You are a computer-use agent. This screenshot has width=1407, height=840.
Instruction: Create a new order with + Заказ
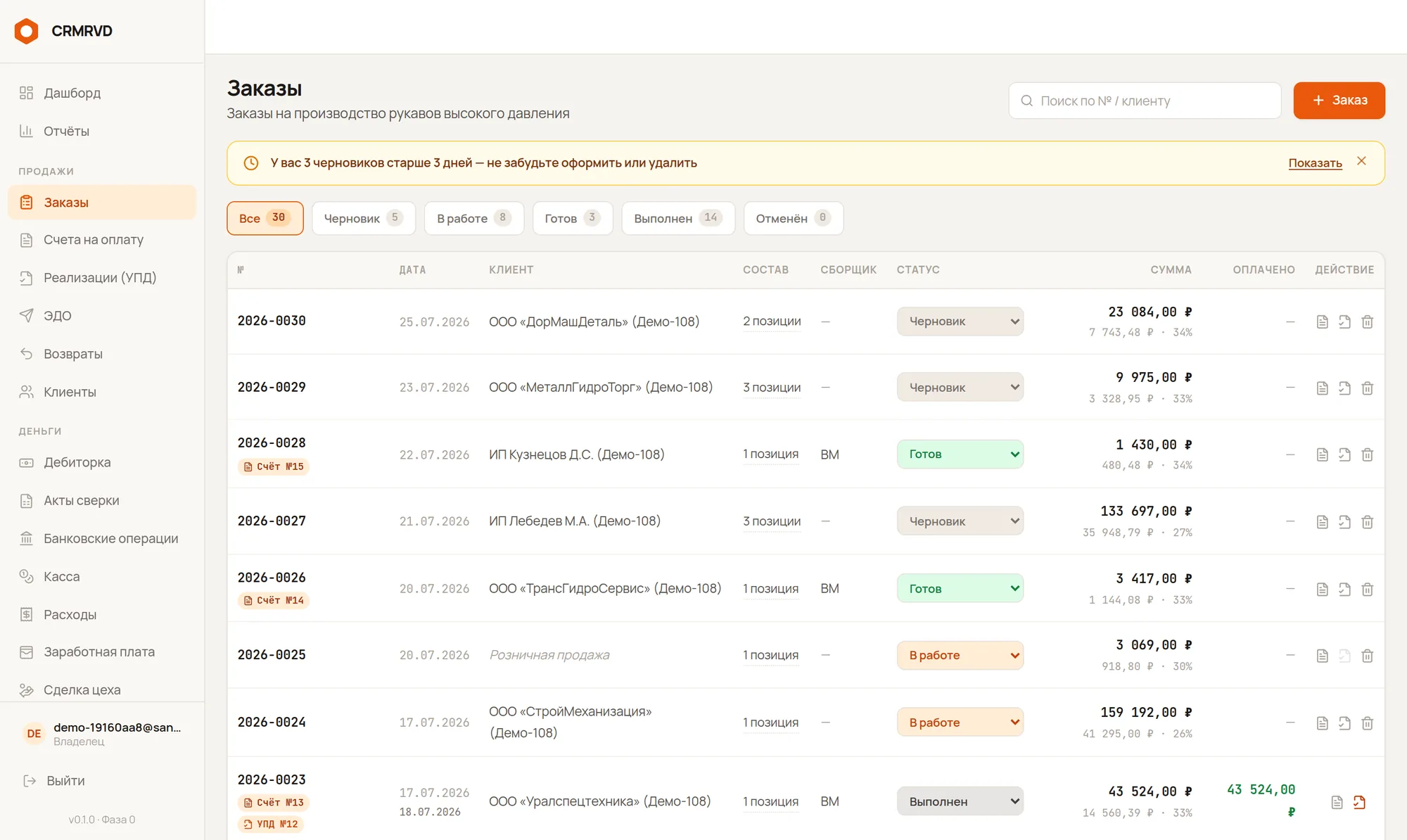tap(1339, 101)
